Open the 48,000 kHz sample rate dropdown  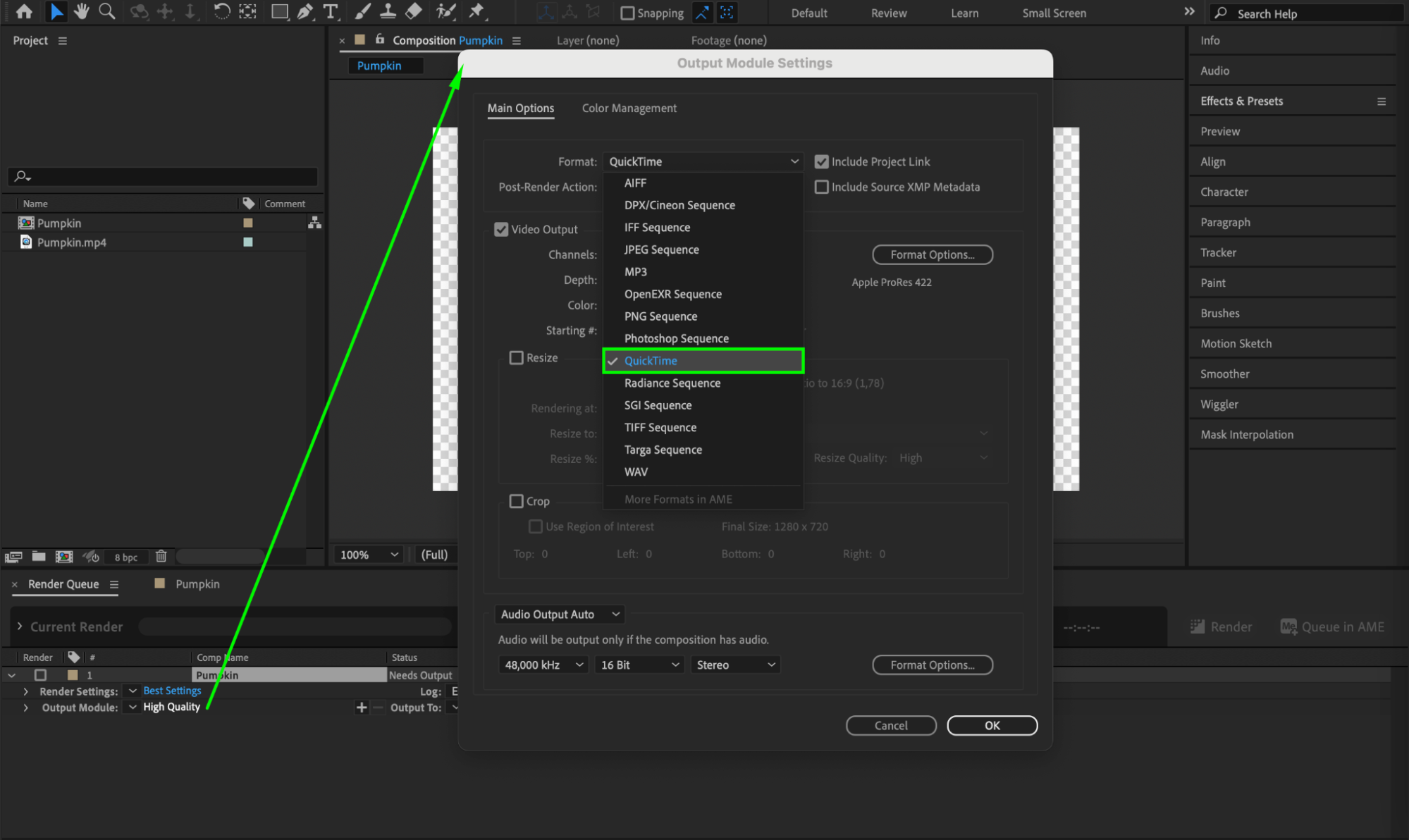[x=543, y=665]
